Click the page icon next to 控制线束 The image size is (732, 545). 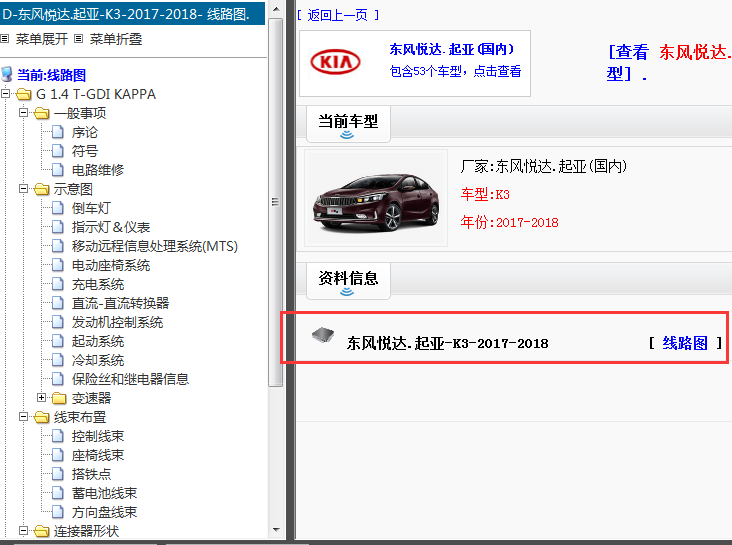click(x=57, y=436)
